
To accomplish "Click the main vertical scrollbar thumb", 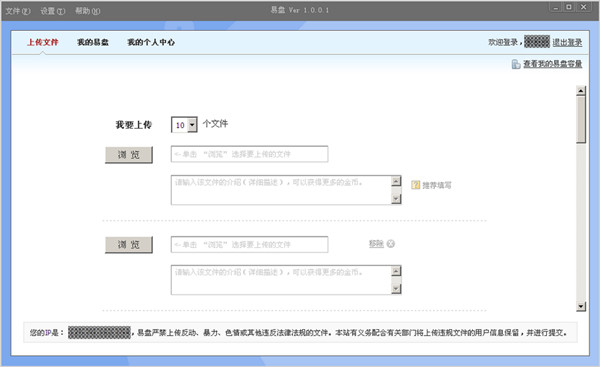I will coord(581,119).
